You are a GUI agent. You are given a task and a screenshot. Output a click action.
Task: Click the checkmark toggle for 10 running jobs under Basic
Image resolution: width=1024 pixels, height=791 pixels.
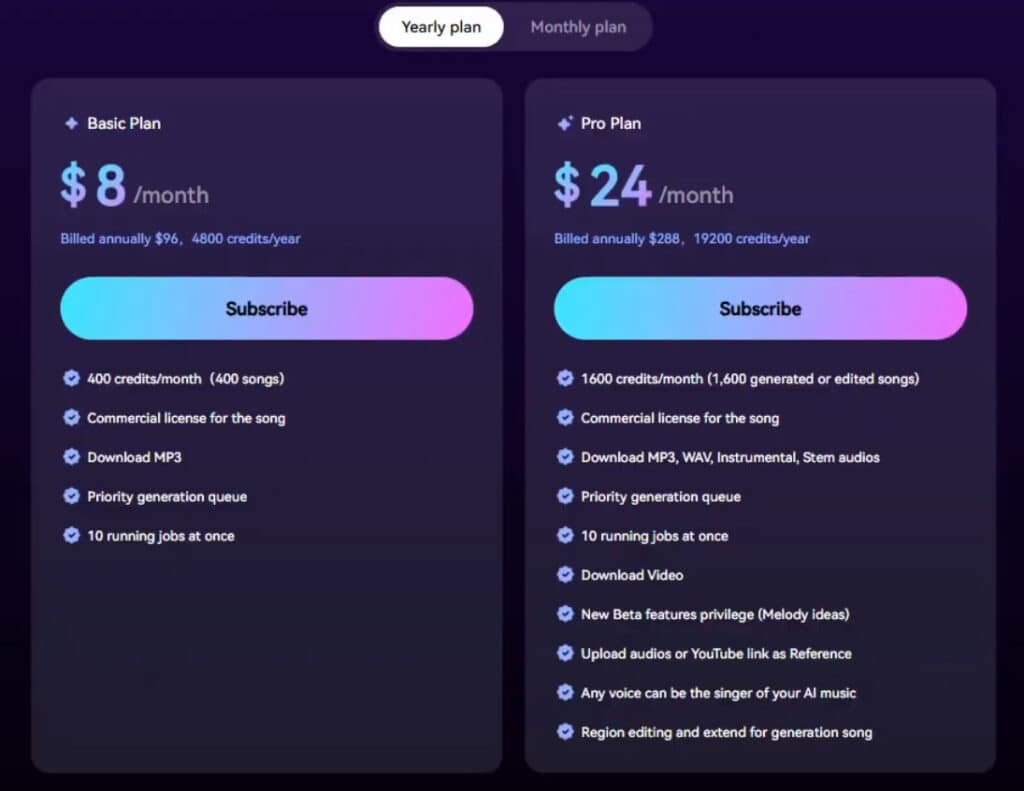click(71, 536)
